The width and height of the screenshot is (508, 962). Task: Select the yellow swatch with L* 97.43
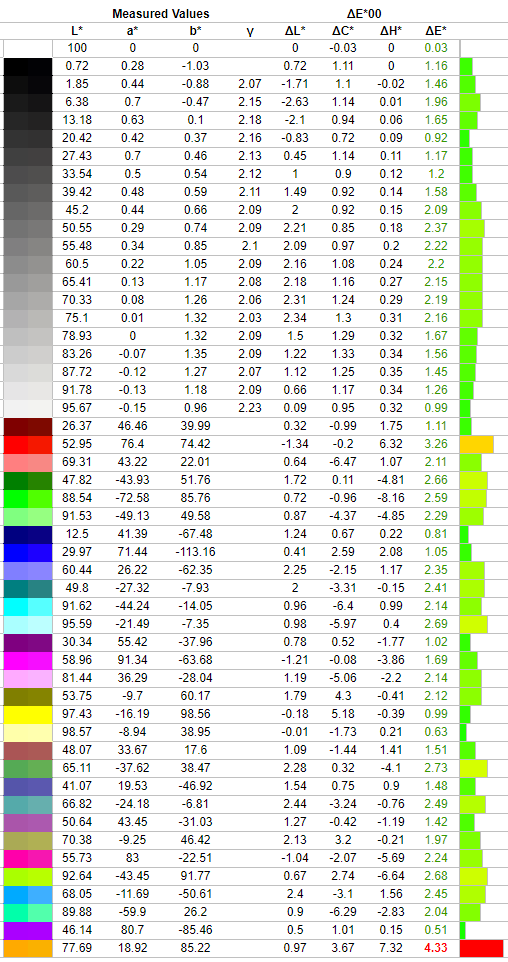[28, 714]
